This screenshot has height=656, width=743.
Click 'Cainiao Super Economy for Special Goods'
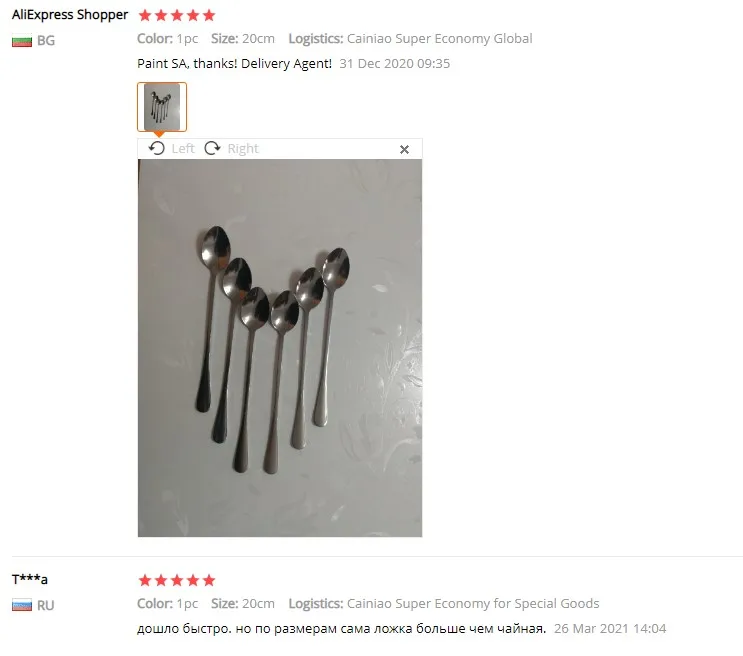(473, 603)
